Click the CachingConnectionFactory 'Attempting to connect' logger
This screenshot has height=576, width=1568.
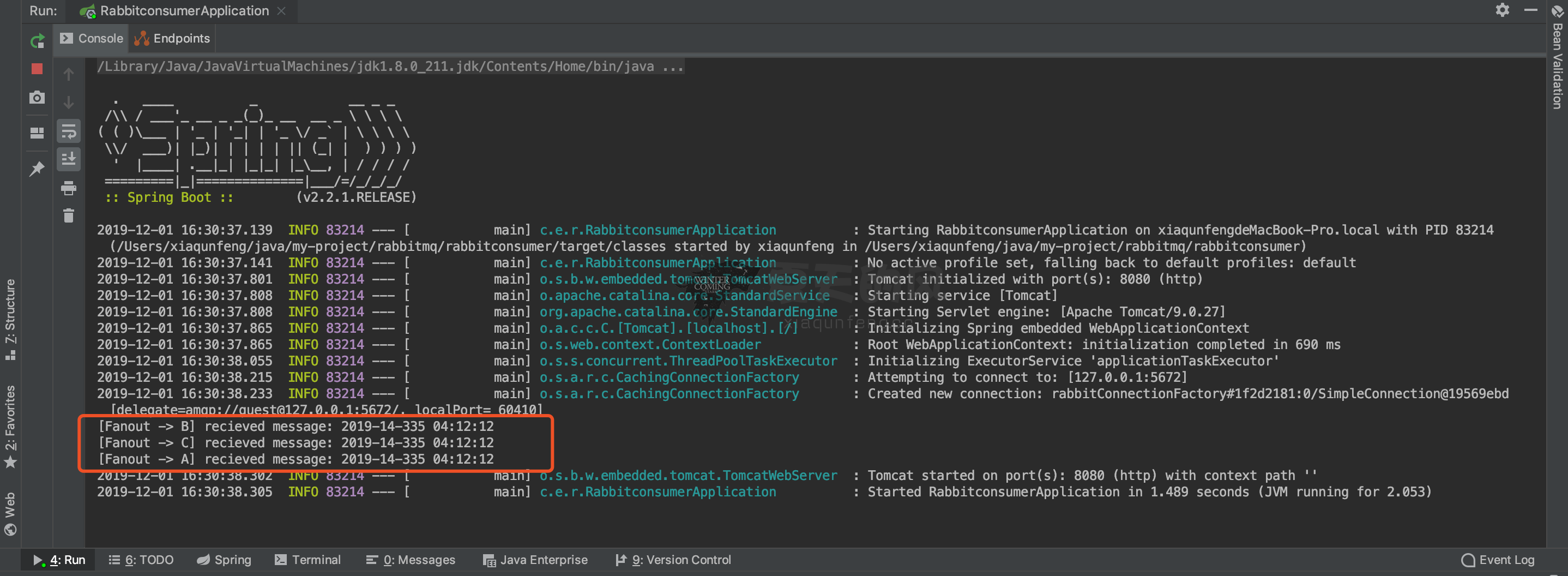tap(669, 377)
